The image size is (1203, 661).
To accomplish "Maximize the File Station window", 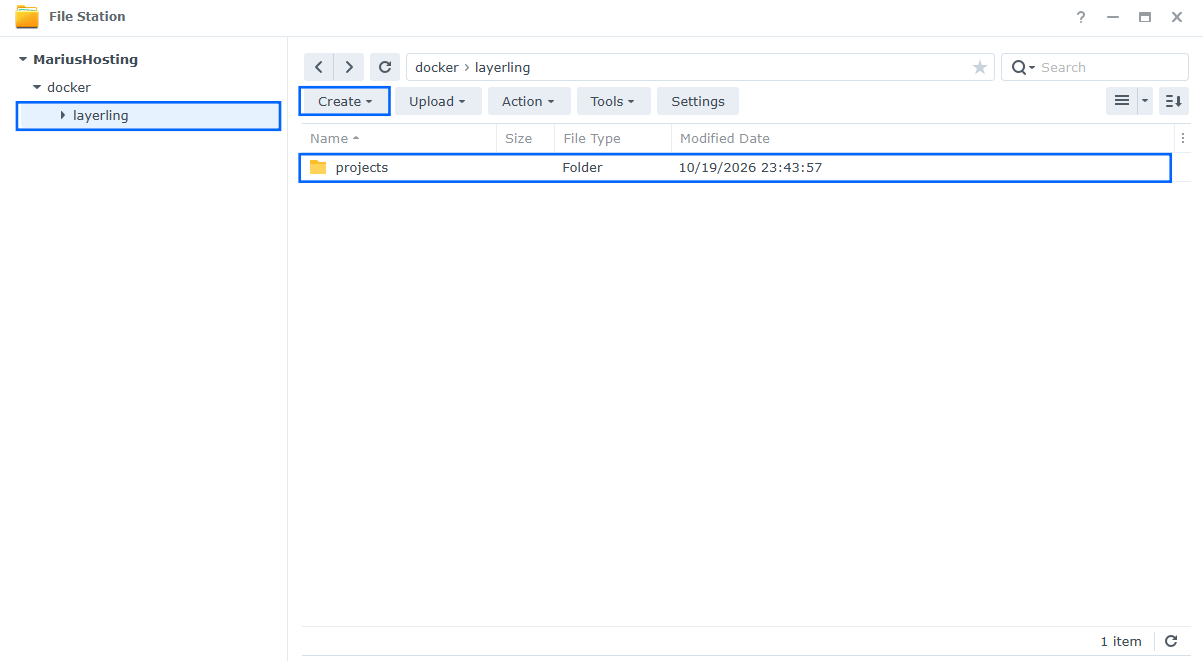I will [1145, 17].
